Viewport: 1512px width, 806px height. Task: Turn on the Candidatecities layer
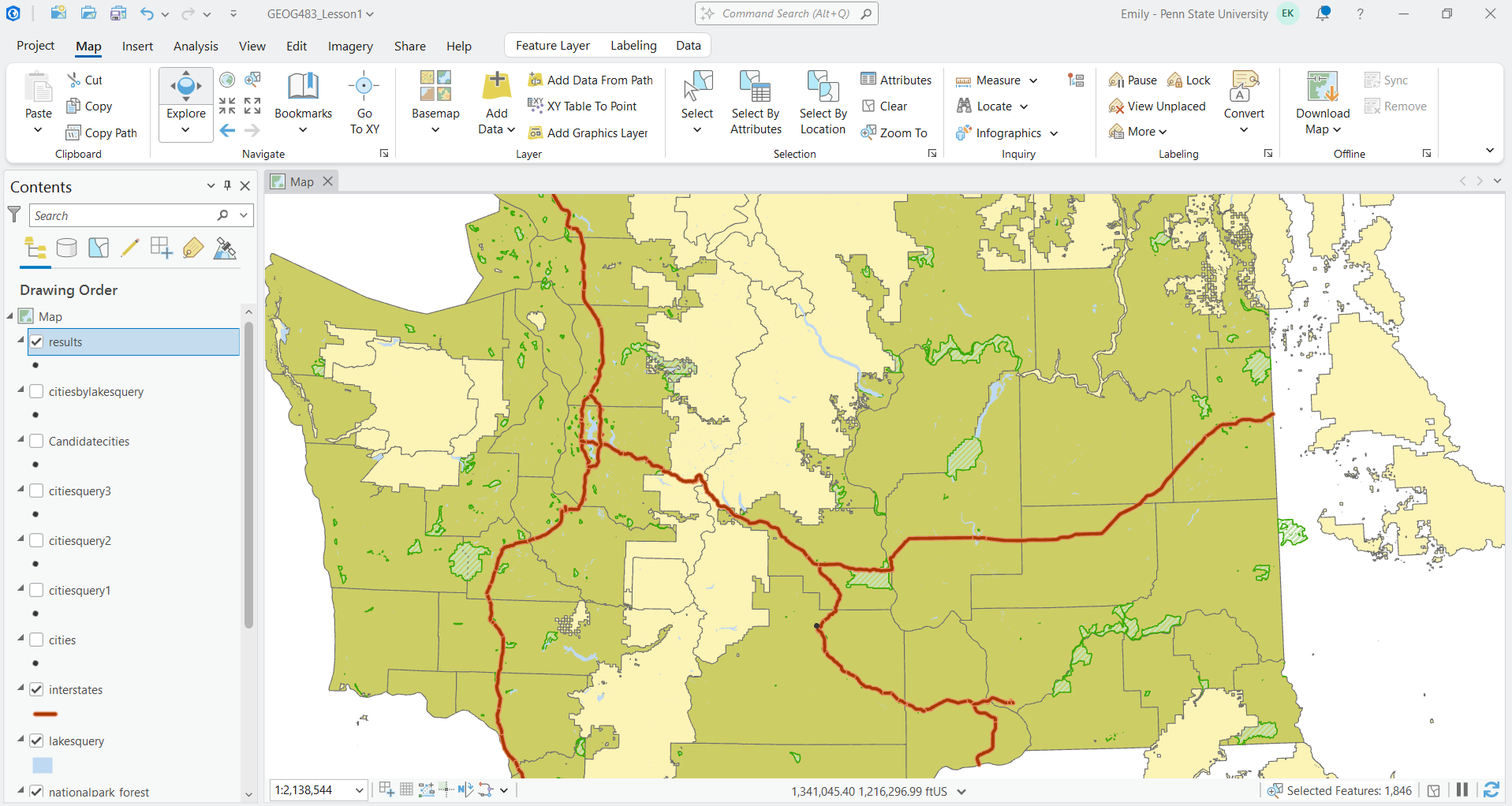(36, 442)
